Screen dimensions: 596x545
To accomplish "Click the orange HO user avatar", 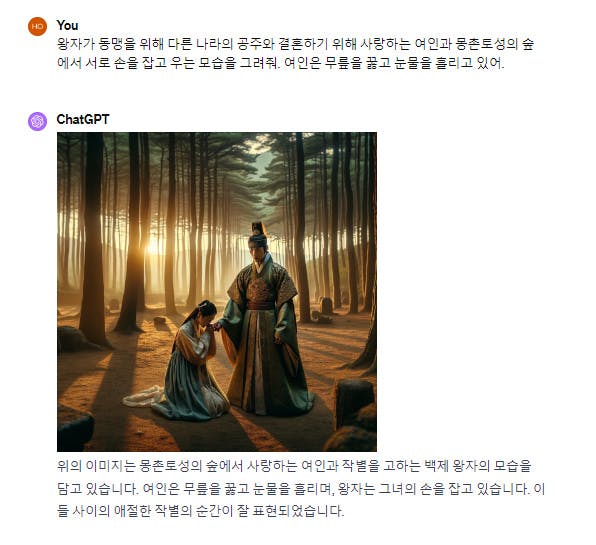I will click(x=37, y=26).
